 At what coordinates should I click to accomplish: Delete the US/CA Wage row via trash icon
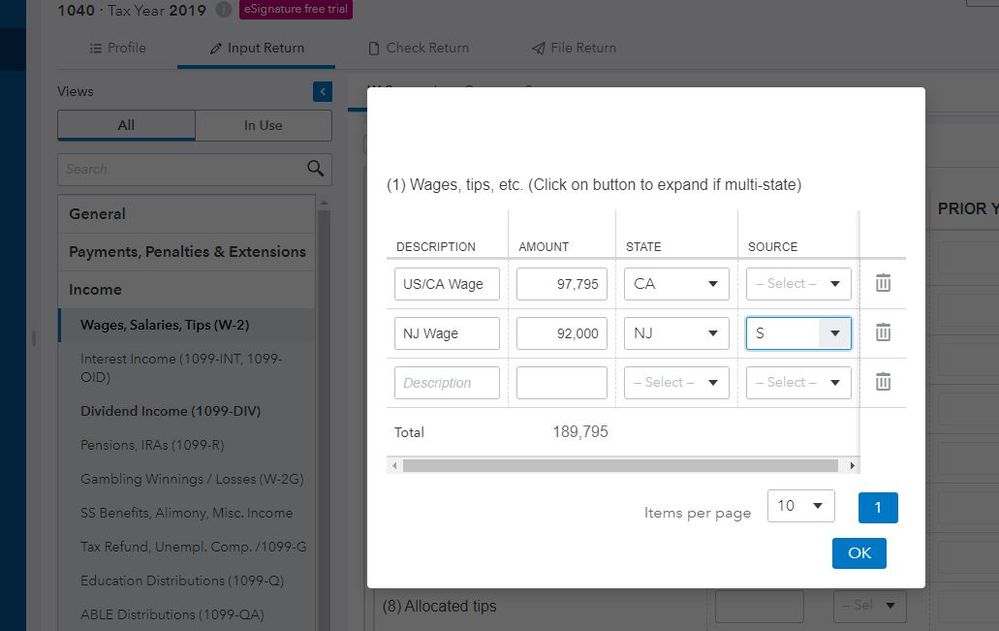(883, 284)
